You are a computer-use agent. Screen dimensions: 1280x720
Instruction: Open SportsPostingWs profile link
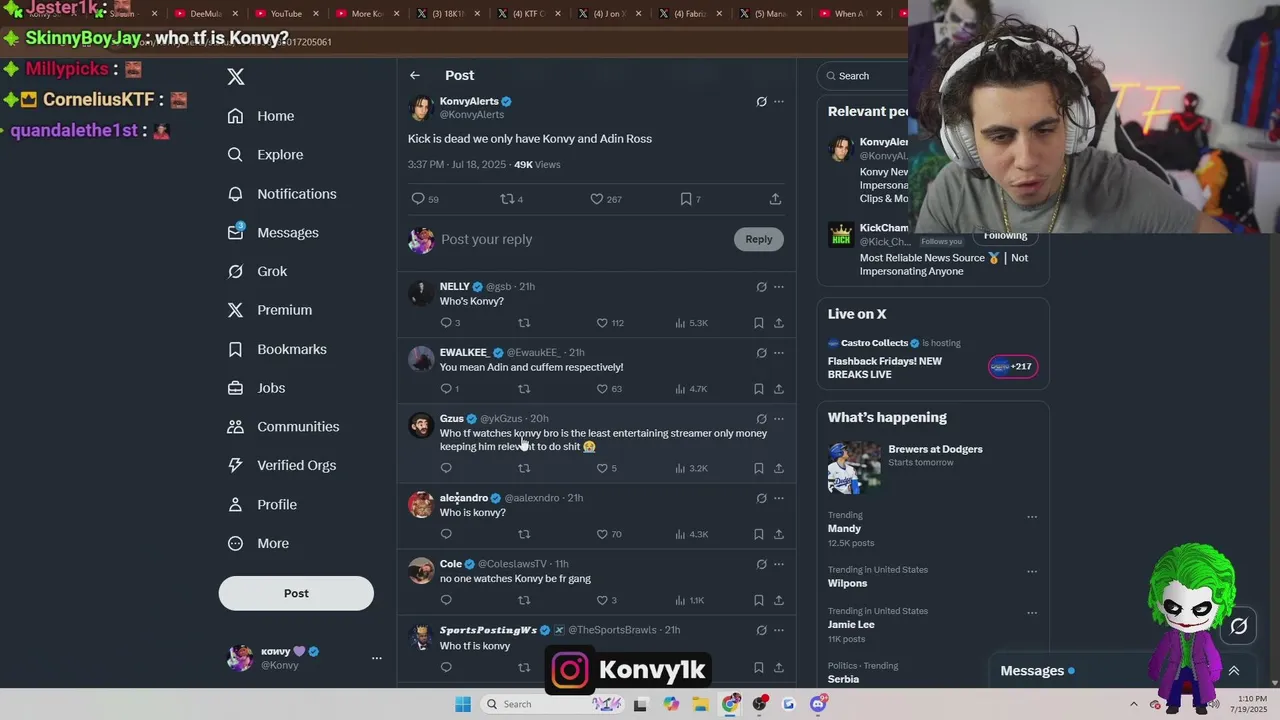[x=488, y=630]
